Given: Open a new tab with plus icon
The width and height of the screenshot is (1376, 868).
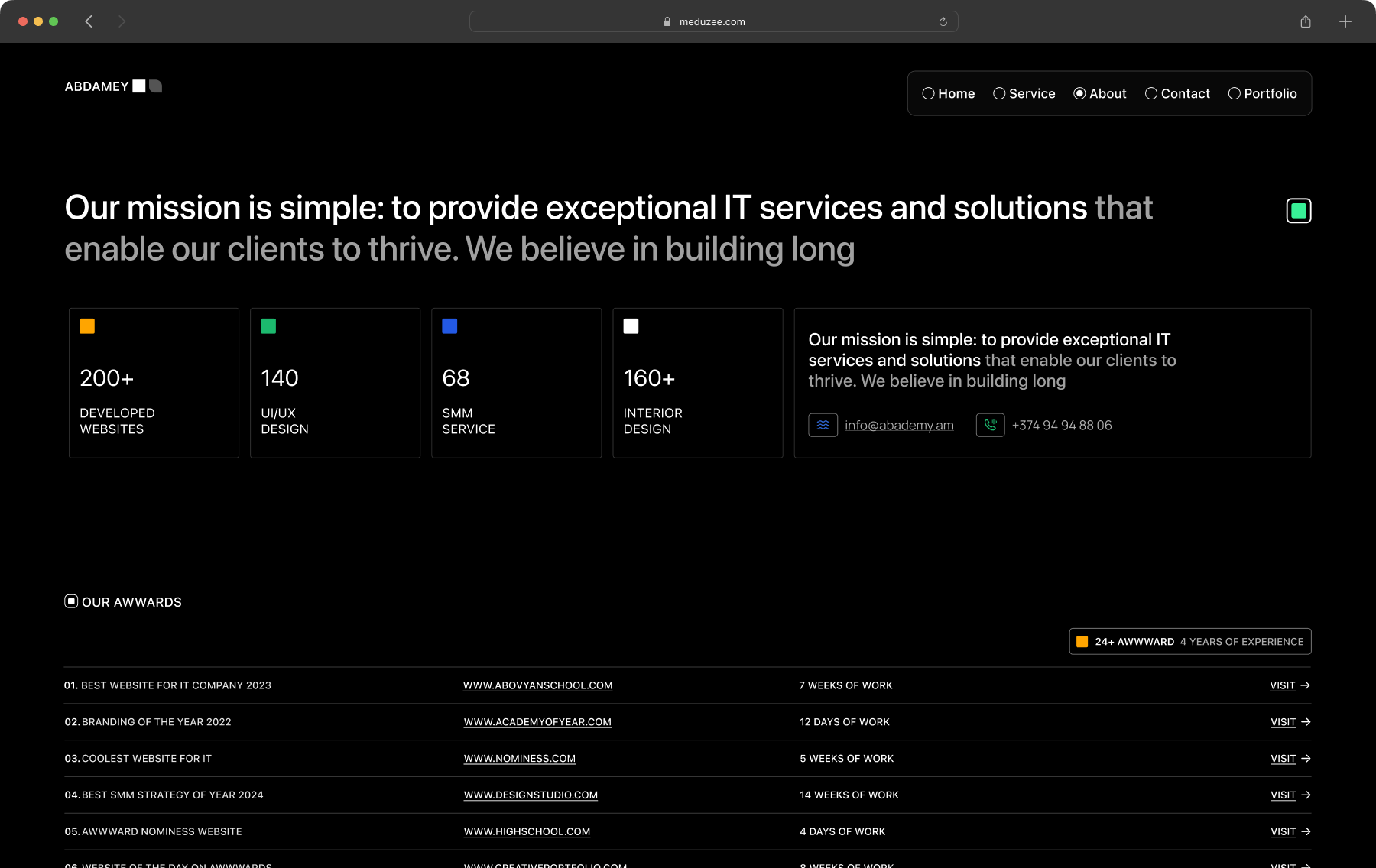Looking at the screenshot, I should pos(1345,21).
